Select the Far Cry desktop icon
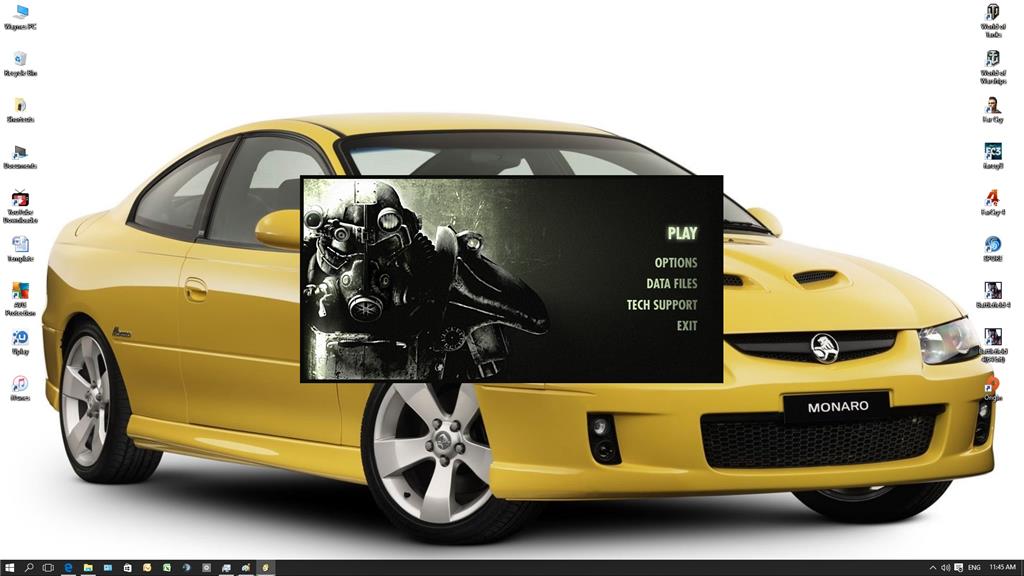The height and width of the screenshot is (576, 1024). [993, 110]
